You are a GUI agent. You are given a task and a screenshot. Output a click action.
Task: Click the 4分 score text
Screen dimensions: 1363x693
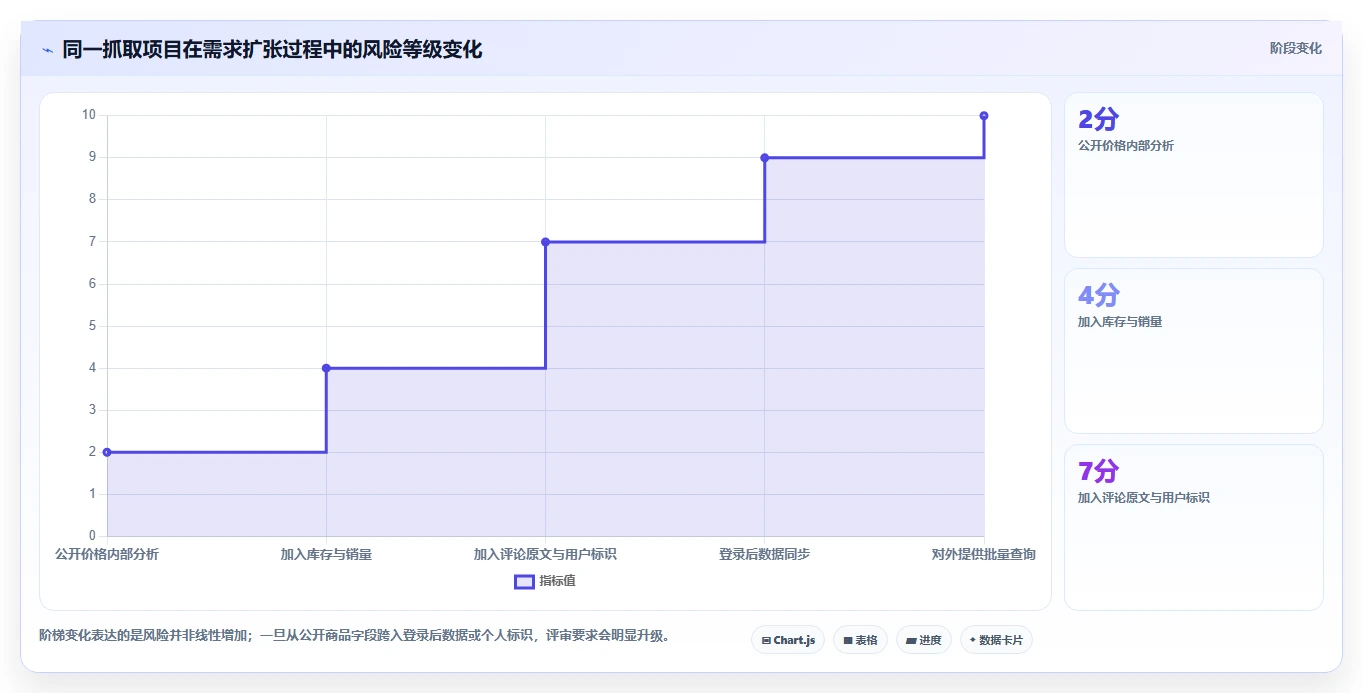click(1099, 295)
